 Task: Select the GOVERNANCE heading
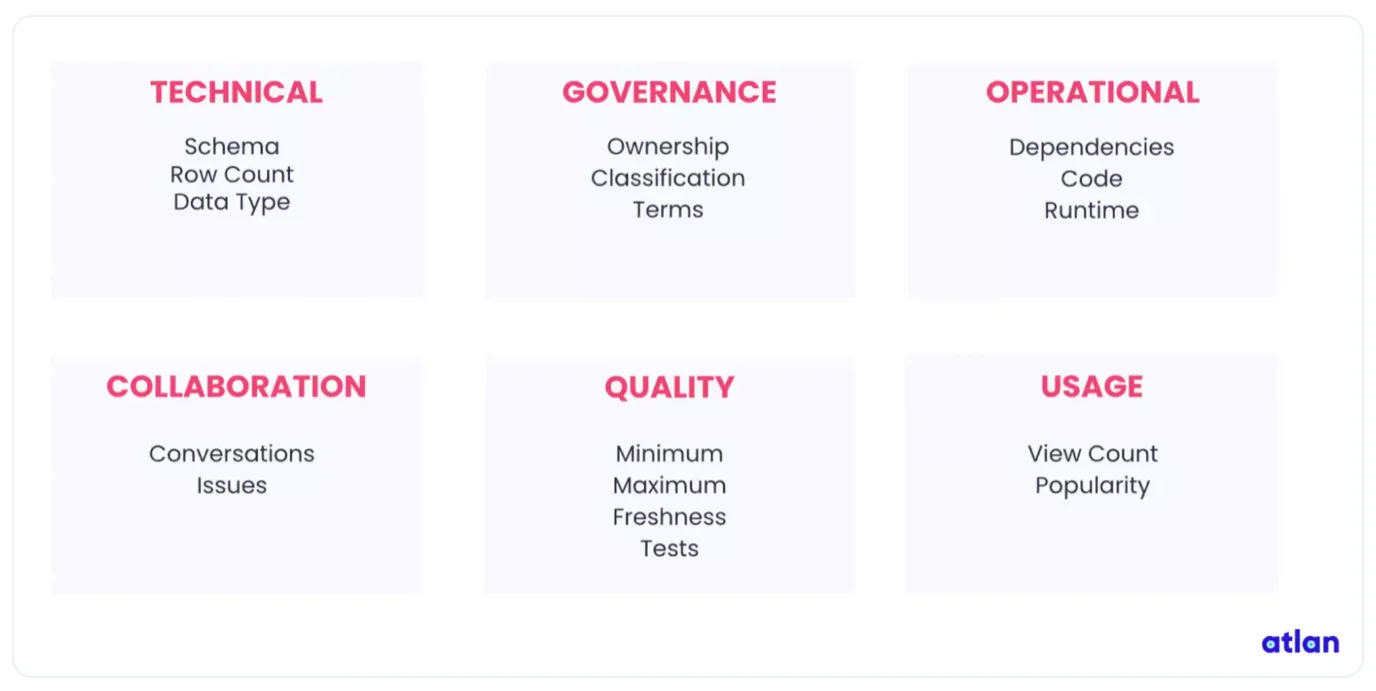coord(669,92)
